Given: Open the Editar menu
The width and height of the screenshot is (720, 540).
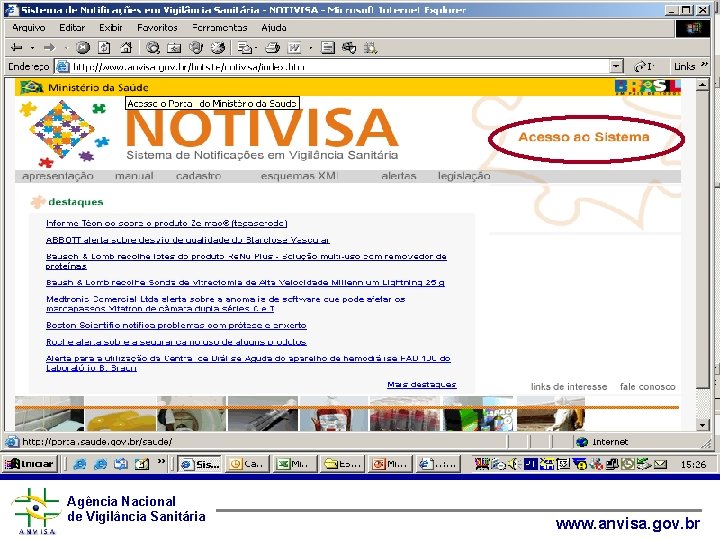Looking at the screenshot, I should pyautogui.click(x=72, y=28).
